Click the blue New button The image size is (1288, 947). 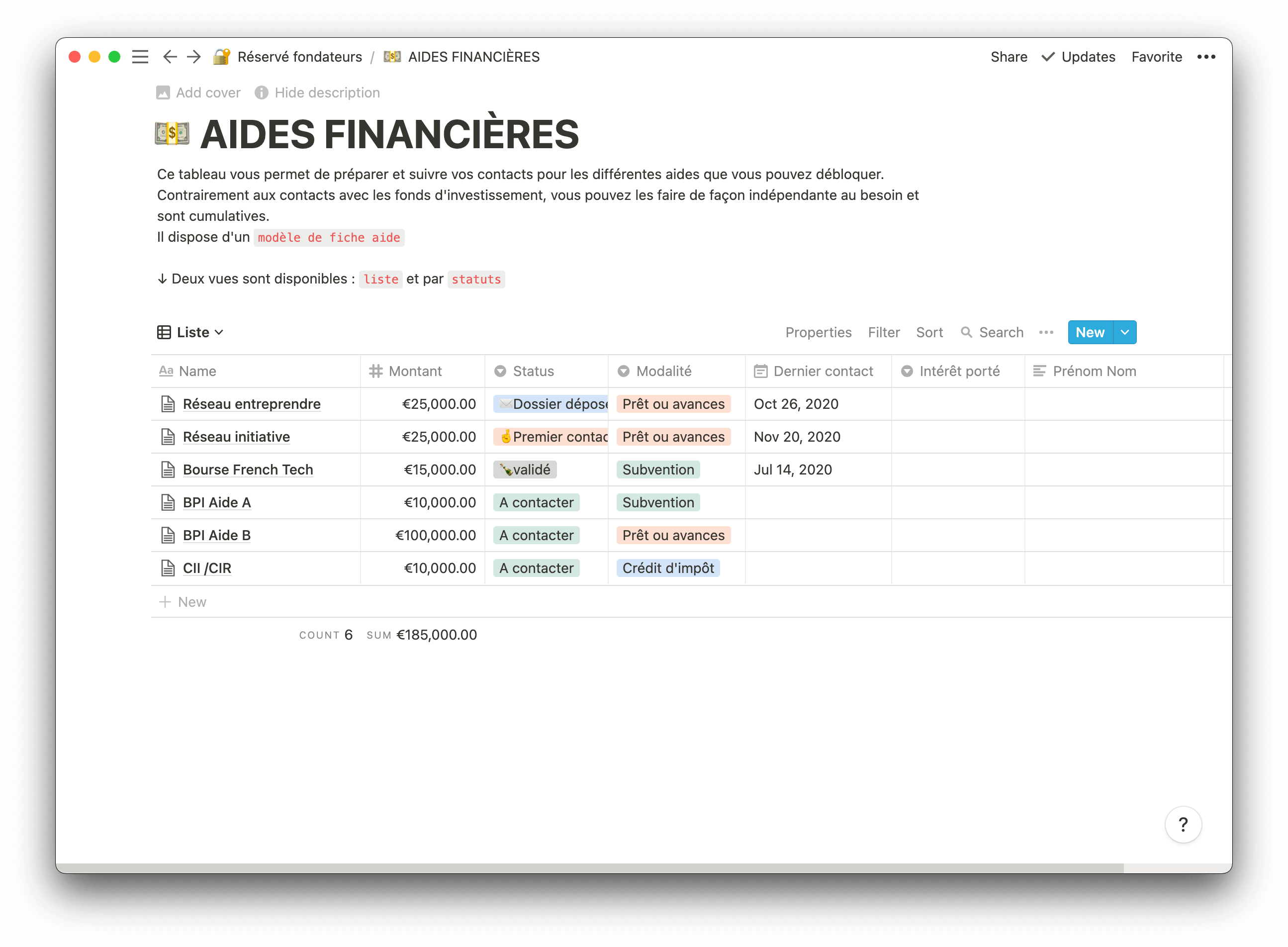(1090, 332)
